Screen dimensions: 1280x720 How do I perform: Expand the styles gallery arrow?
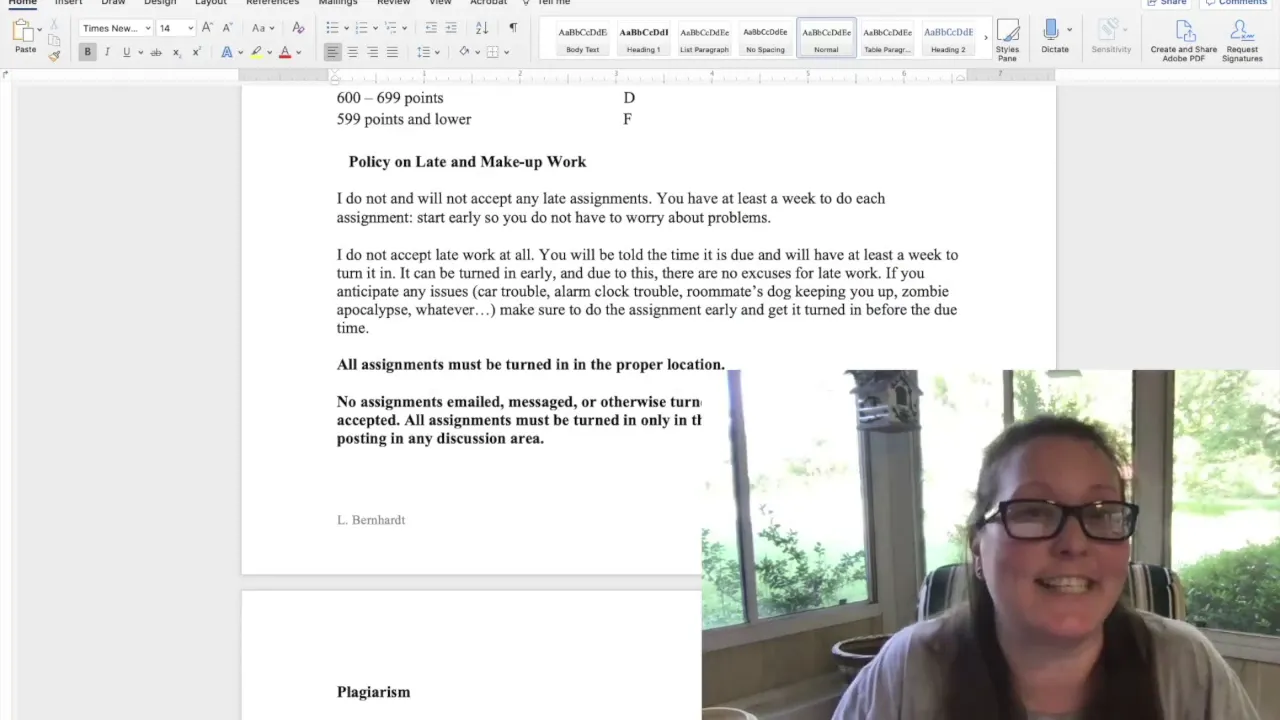tap(985, 39)
